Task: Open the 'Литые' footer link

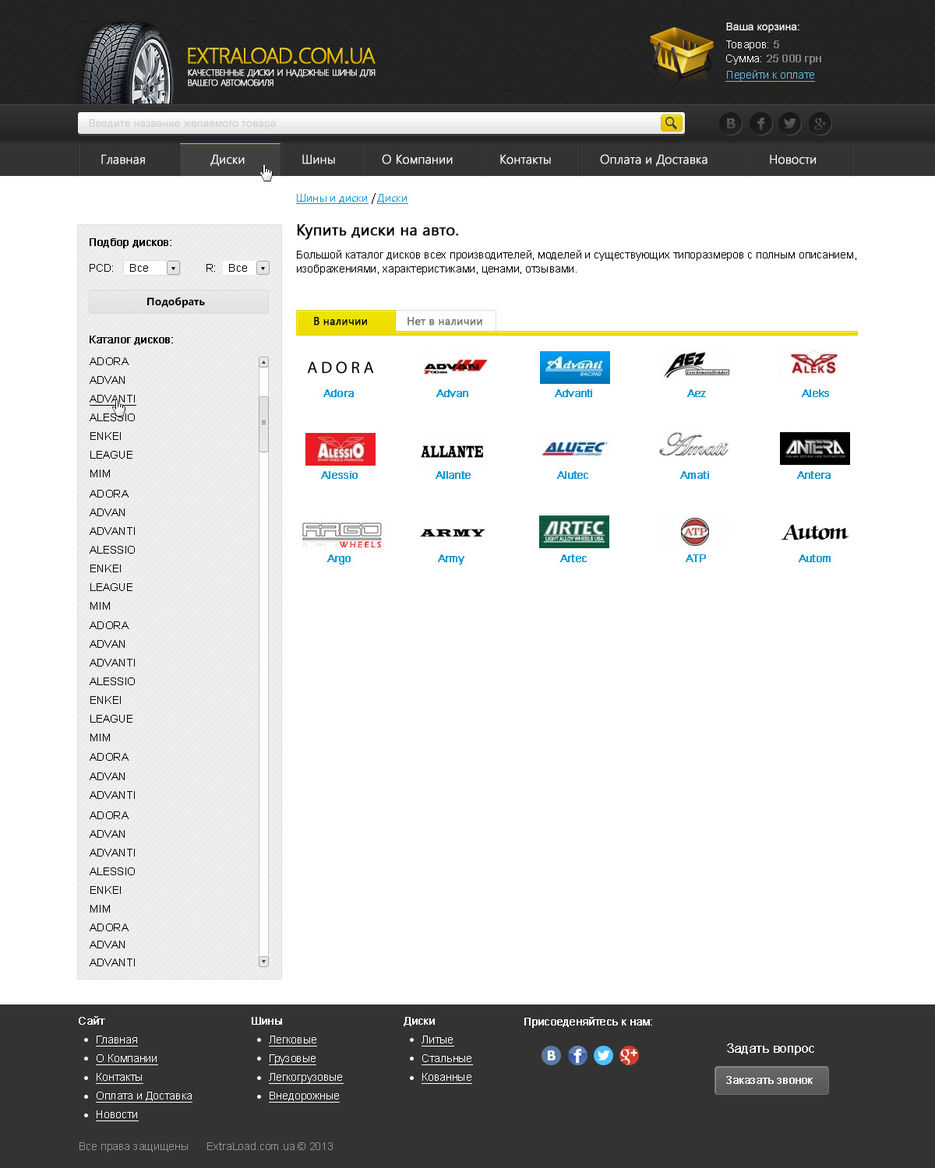Action: coord(437,1040)
